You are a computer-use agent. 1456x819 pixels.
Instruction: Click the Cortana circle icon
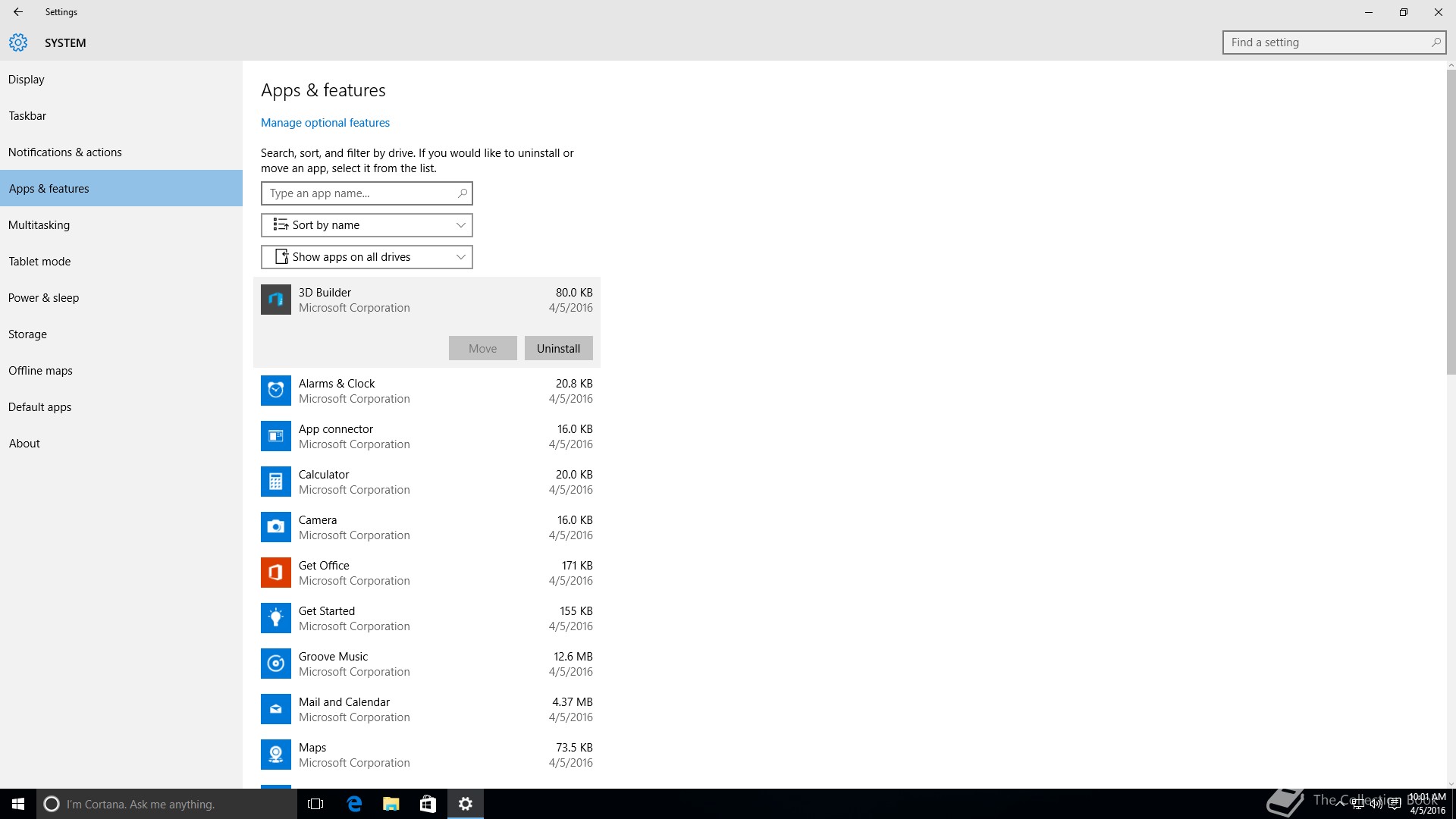52,804
